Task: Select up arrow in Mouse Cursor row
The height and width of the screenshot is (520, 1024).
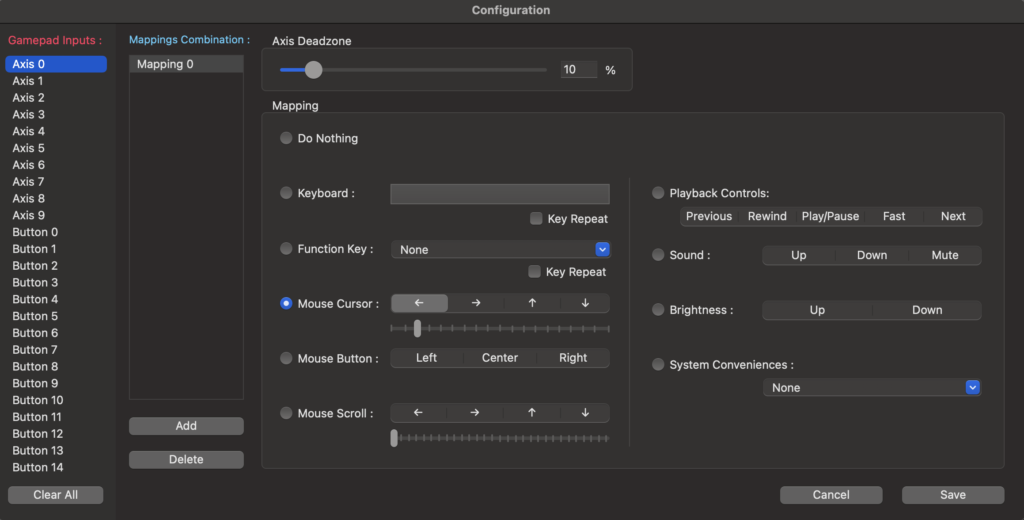Action: pos(532,303)
